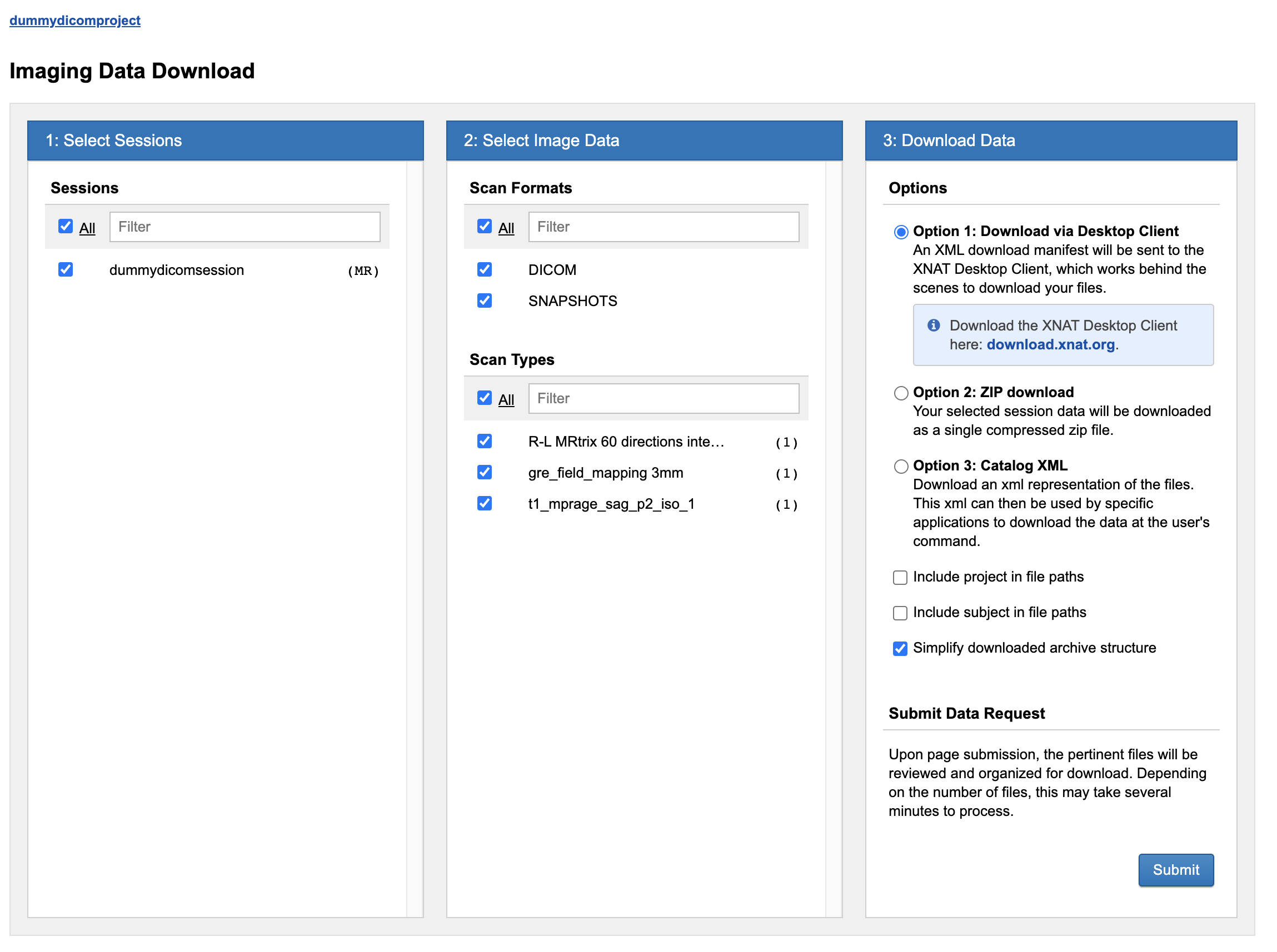1277x952 pixels.
Task: Toggle the All checkbox under Scan Types
Action: coord(484,398)
